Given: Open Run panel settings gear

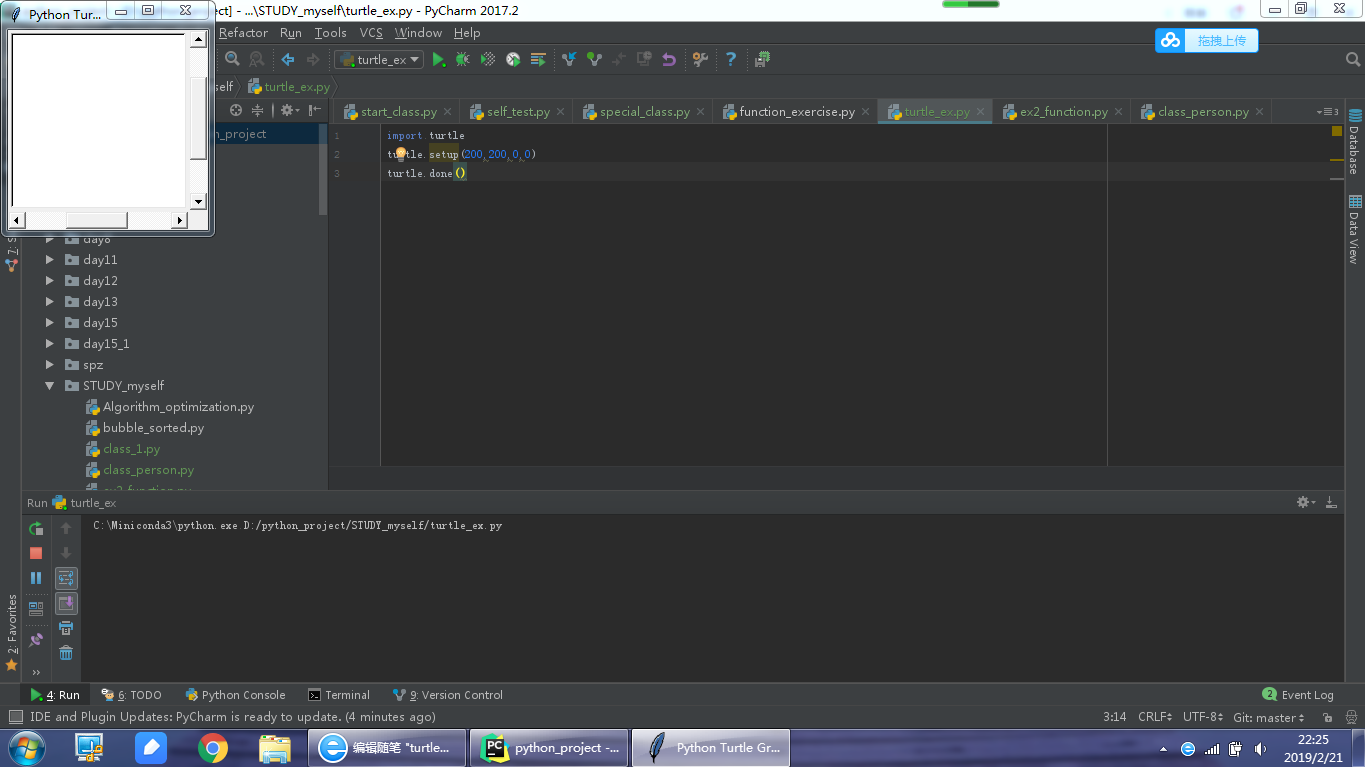Looking at the screenshot, I should (1305, 502).
